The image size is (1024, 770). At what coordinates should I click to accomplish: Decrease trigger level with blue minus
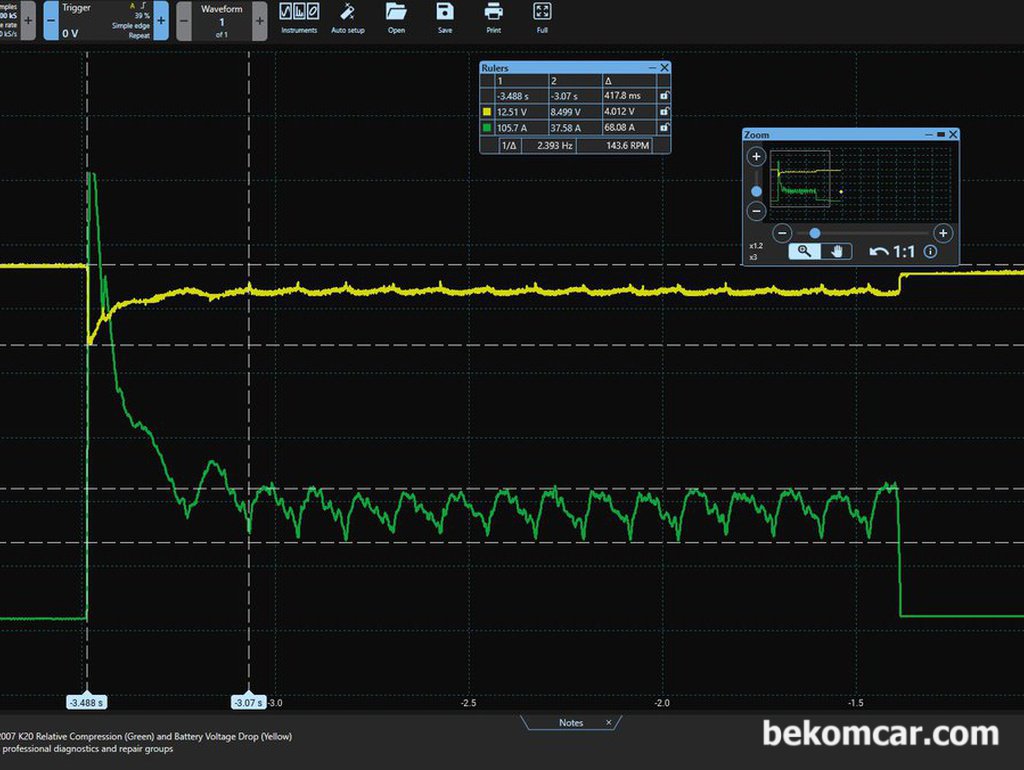tap(51, 21)
